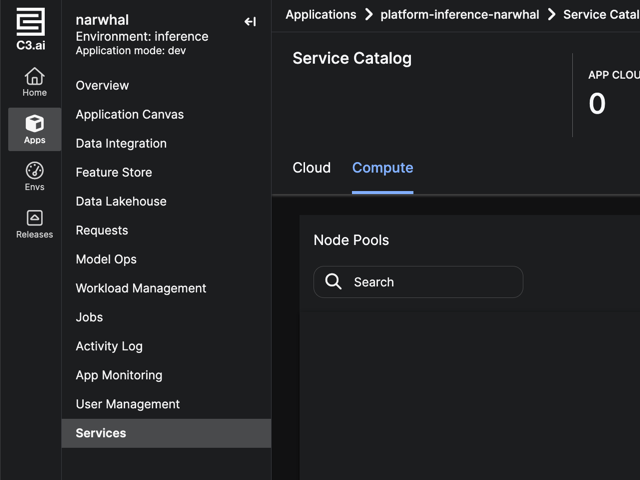Open Model Ops from sidebar
This screenshot has height=480, width=640.
coord(106,259)
